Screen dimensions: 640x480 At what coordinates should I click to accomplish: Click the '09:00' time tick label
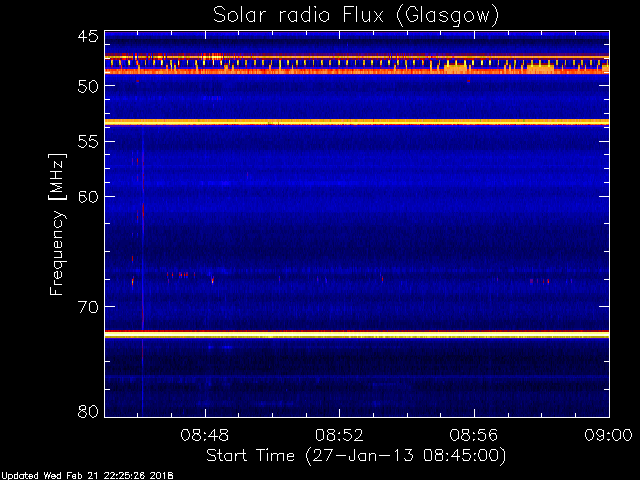coord(609,435)
